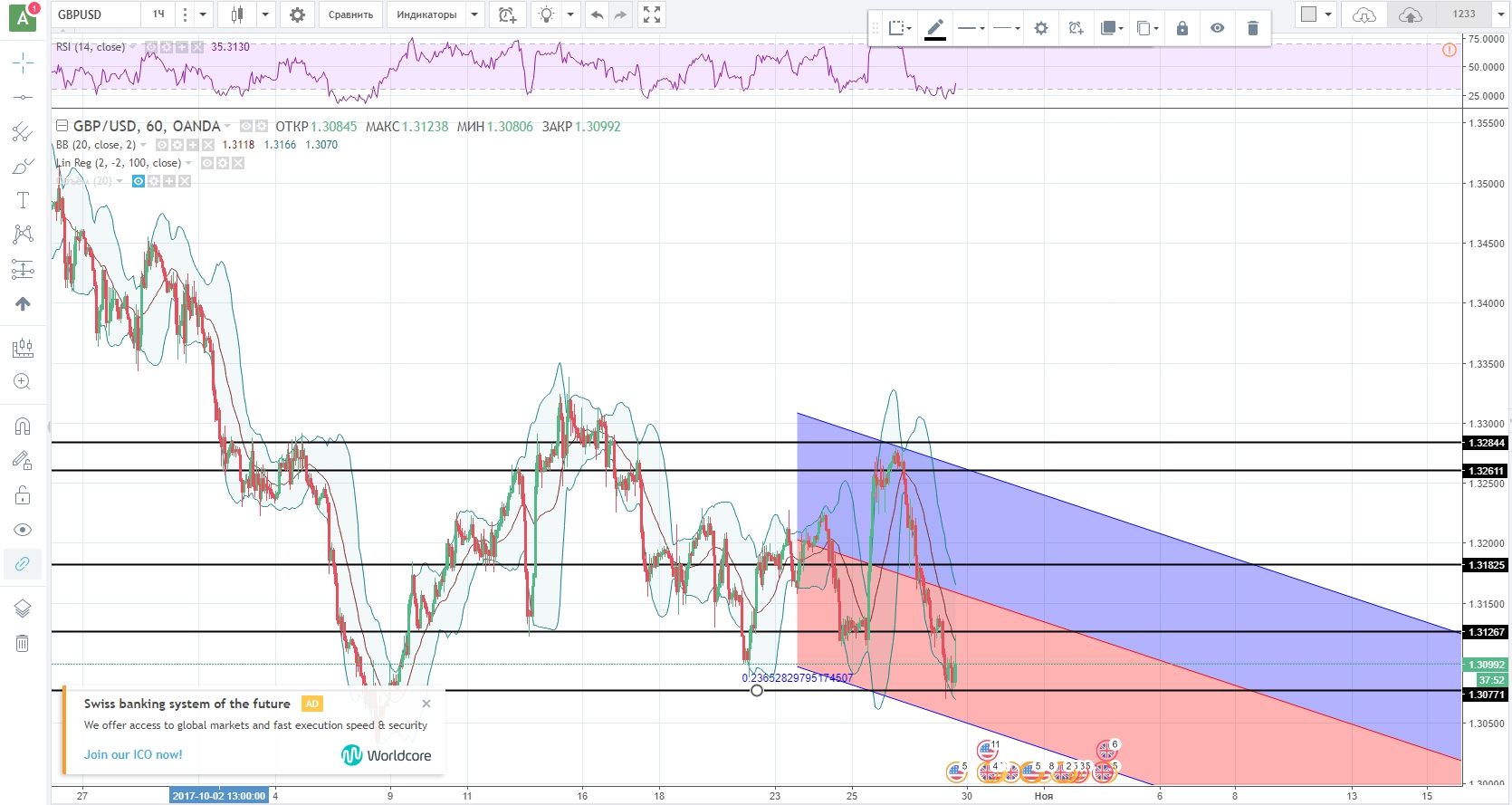Expand the BB indicator options arrow
Image resolution: width=1512 pixels, height=805 pixels.
pyautogui.click(x=143, y=145)
